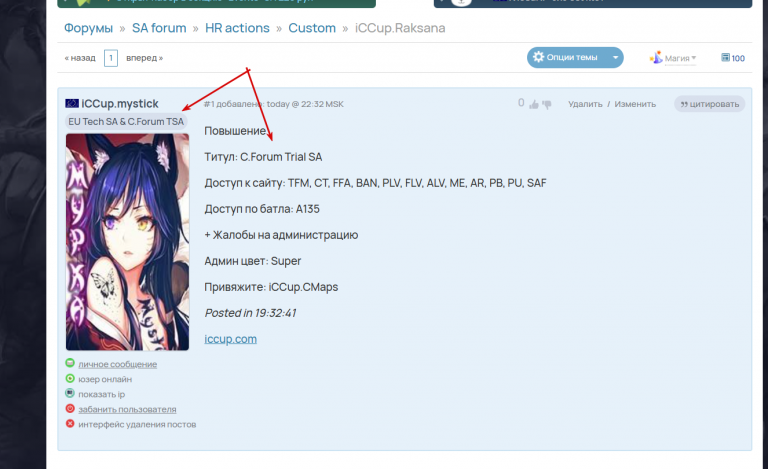768x469 pixels.
Task: Click the post rating count 0
Action: pyautogui.click(x=521, y=103)
